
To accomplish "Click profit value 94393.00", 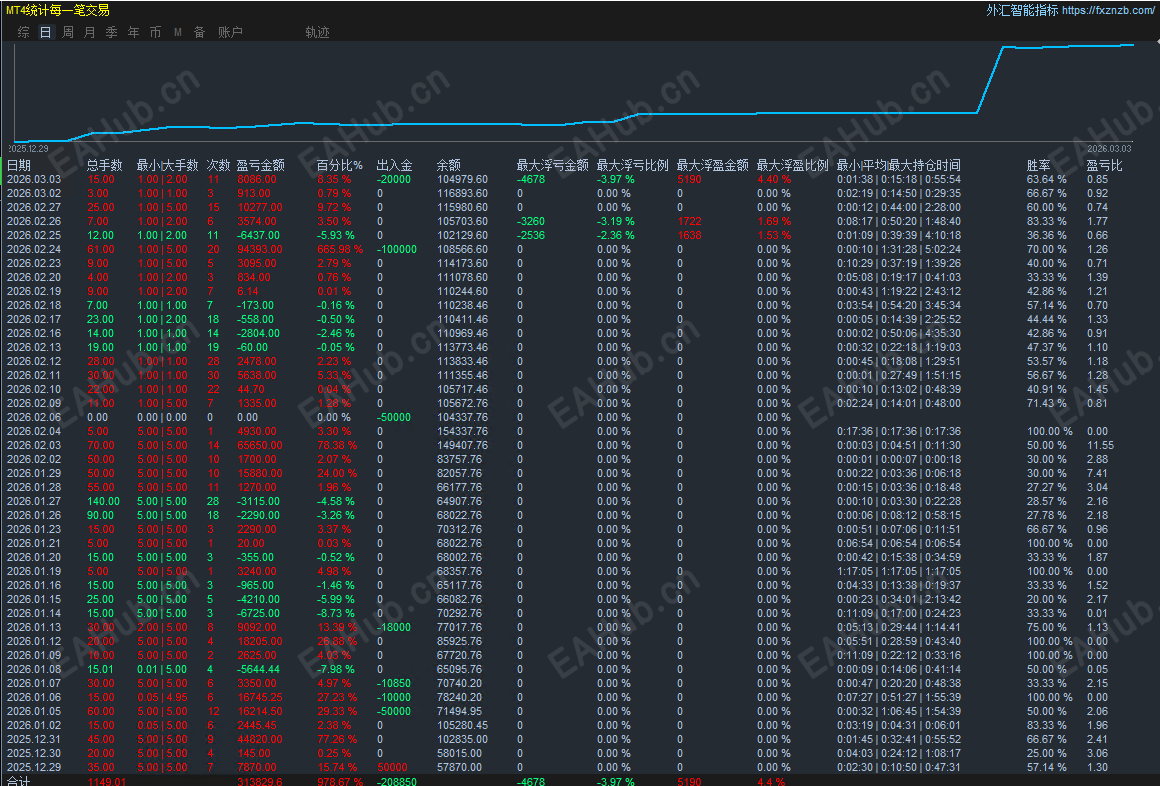I will coord(260,249).
